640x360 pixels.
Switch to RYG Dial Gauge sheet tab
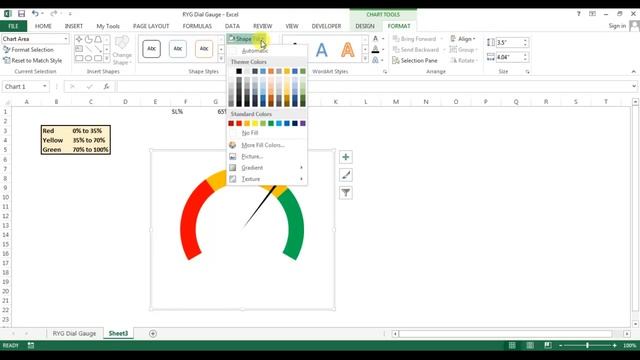(74, 333)
